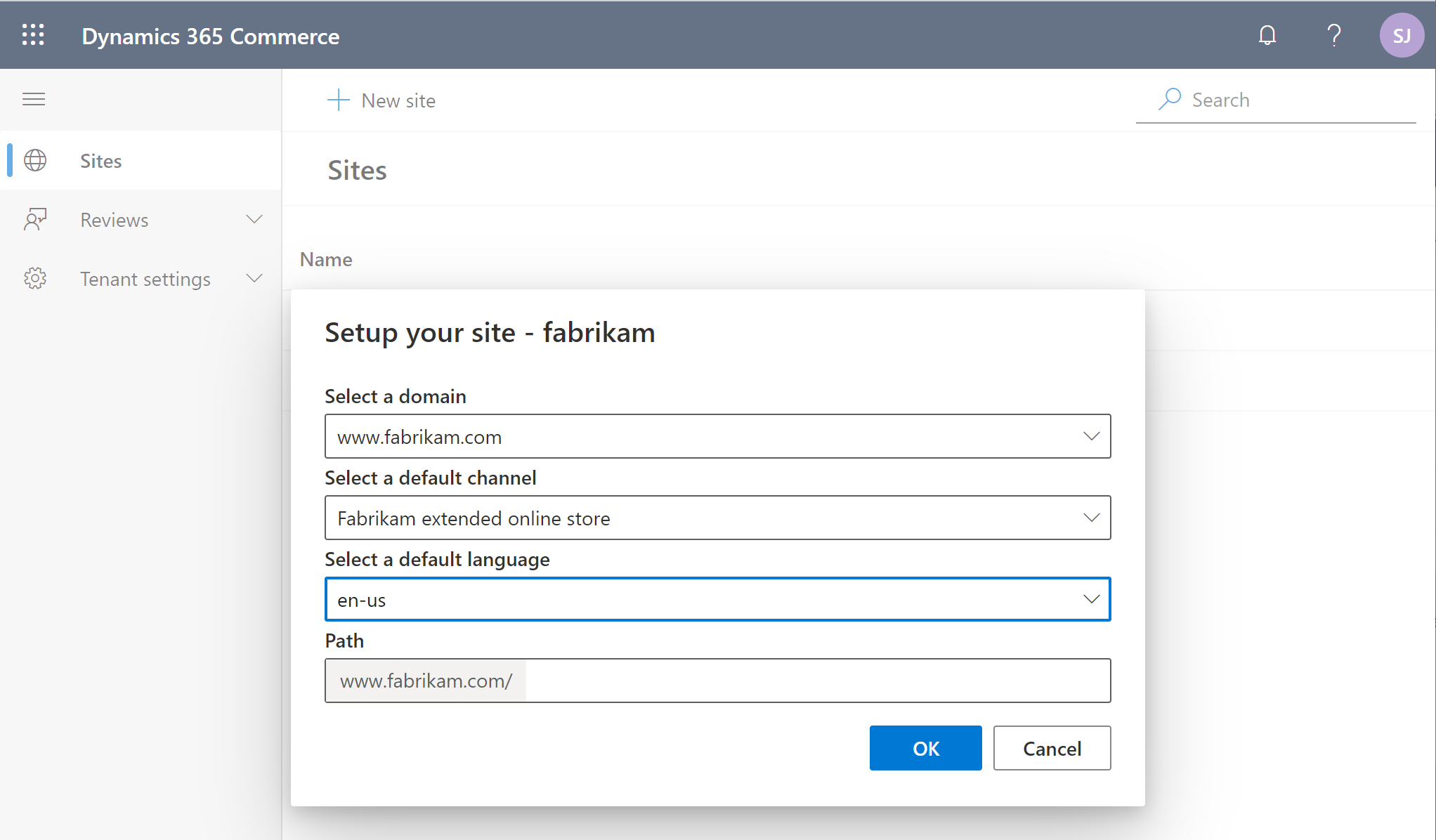Click the Search magnifier icon
The width and height of the screenshot is (1436, 840).
(x=1168, y=98)
